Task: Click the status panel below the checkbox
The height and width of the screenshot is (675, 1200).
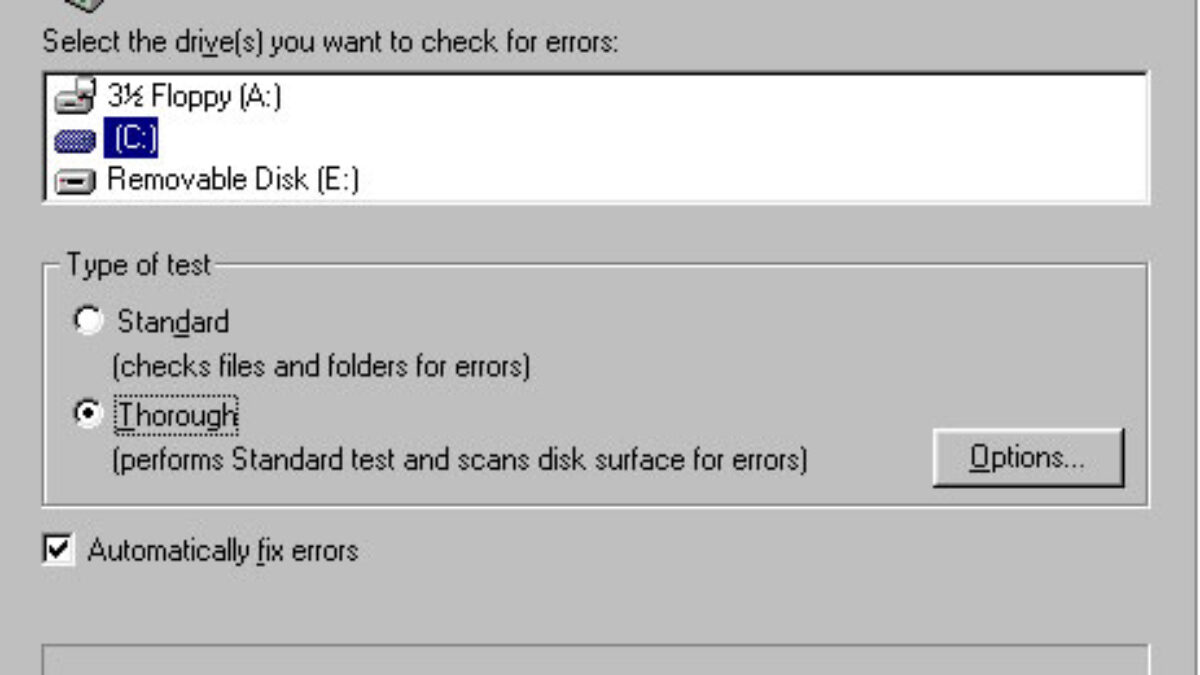Action: (595, 660)
